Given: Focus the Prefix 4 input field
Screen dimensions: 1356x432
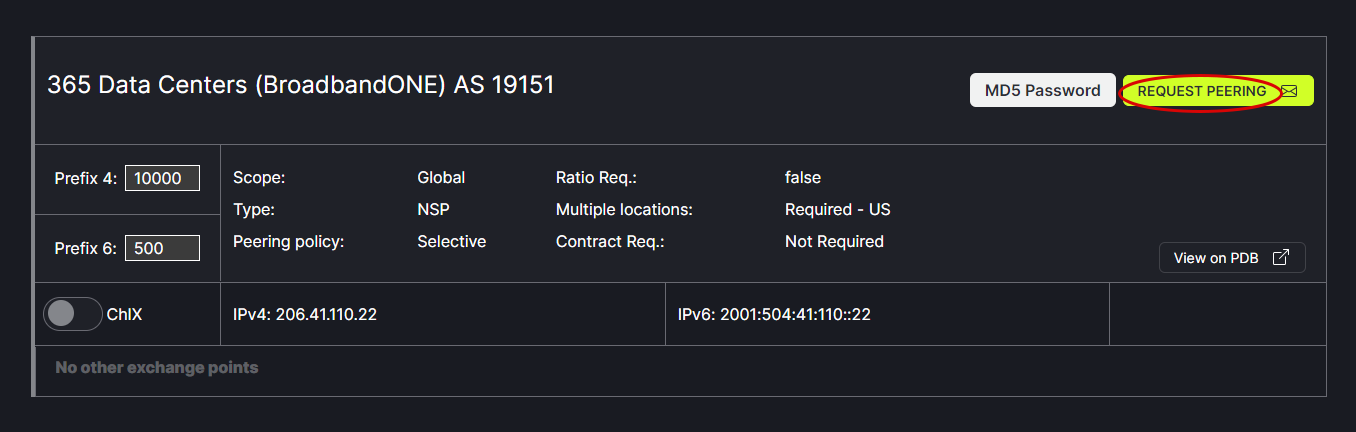Looking at the screenshot, I should coord(162,178).
